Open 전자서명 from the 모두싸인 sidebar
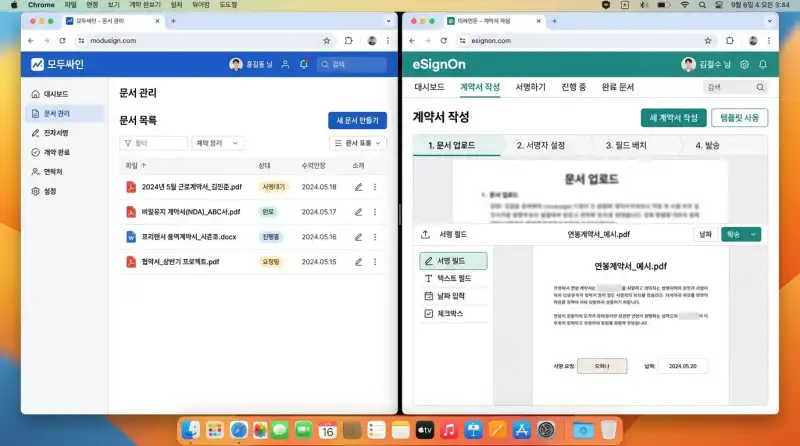The image size is (800, 446). point(56,133)
